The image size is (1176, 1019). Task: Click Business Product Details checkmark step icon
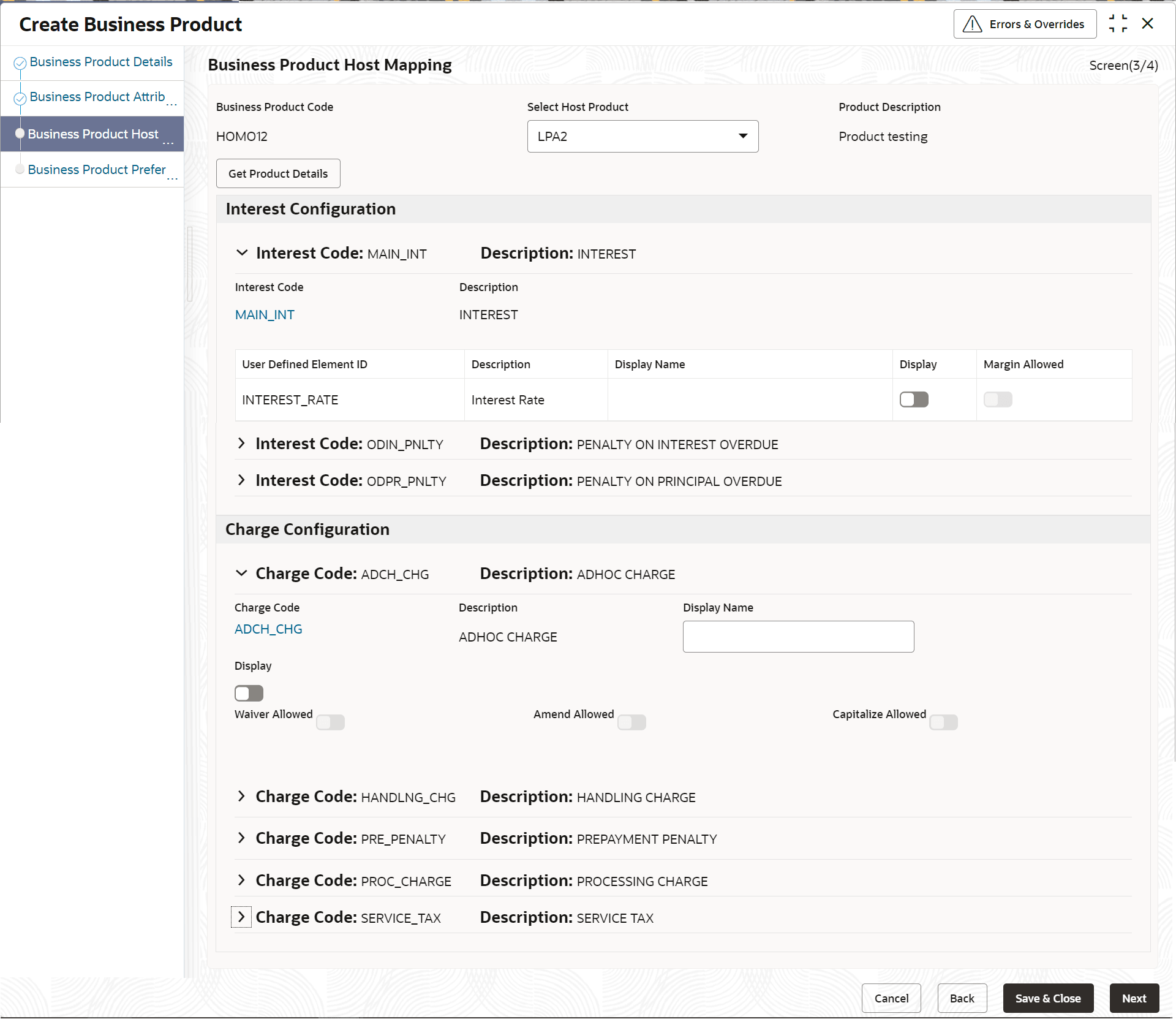click(x=20, y=63)
